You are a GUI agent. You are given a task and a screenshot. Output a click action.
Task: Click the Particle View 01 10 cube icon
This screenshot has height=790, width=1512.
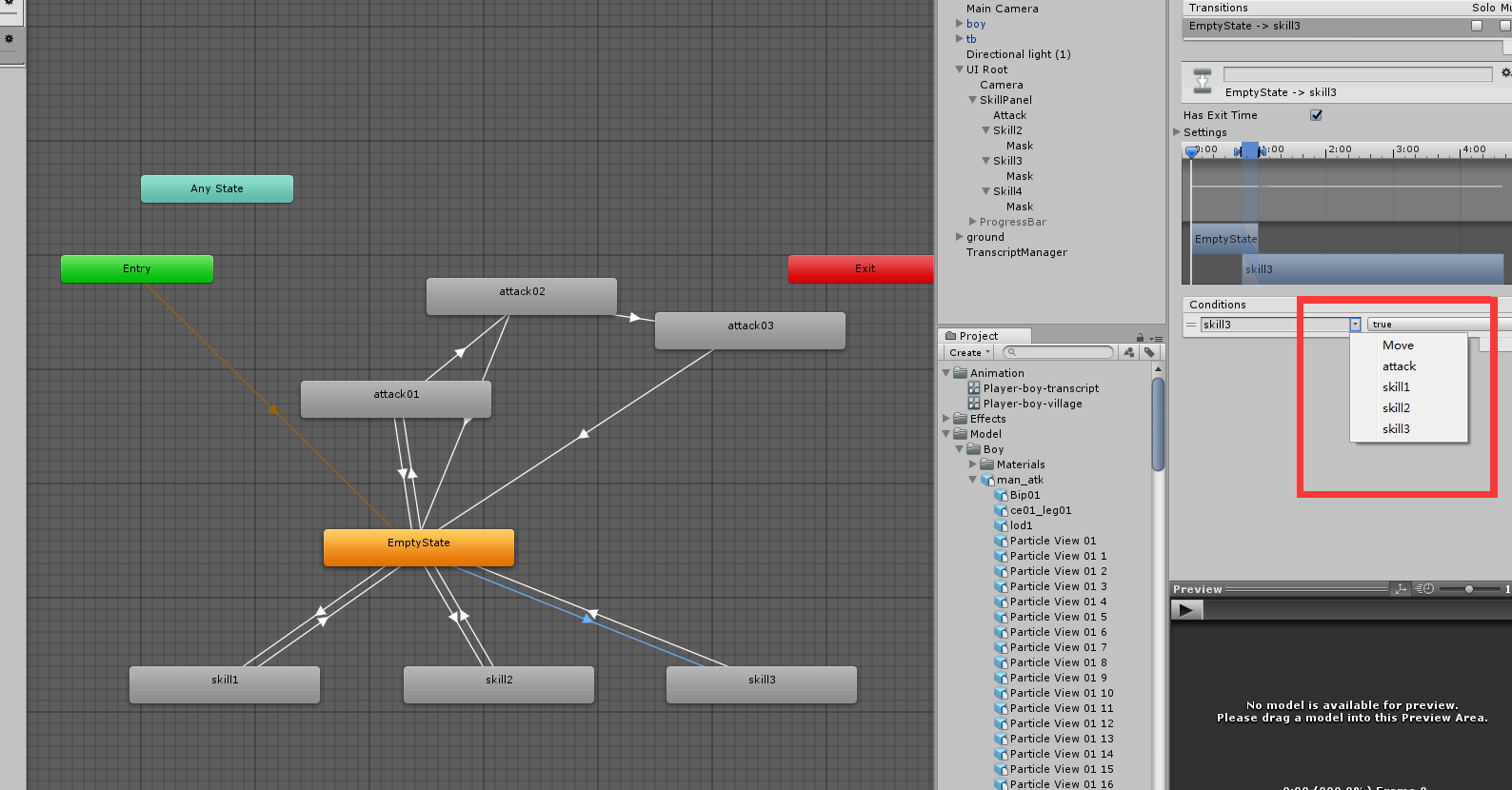1001,693
